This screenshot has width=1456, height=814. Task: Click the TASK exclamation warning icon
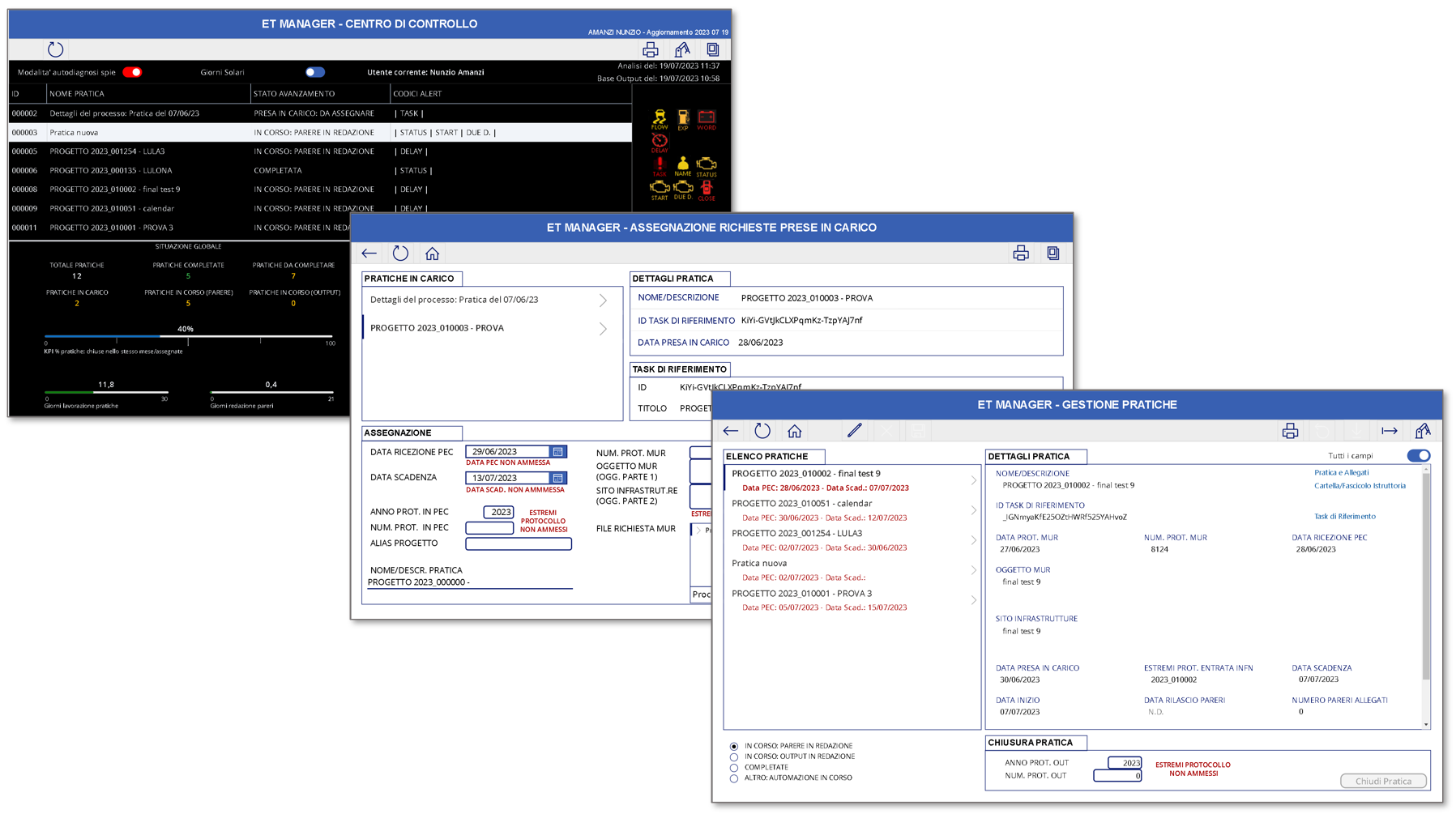[660, 167]
